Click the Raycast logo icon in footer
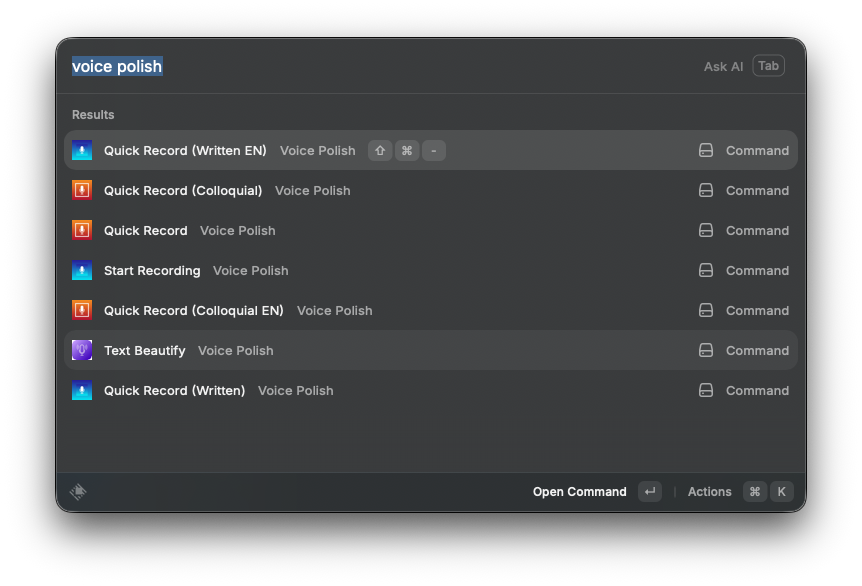Viewport: 862px width, 586px height. [x=78, y=491]
